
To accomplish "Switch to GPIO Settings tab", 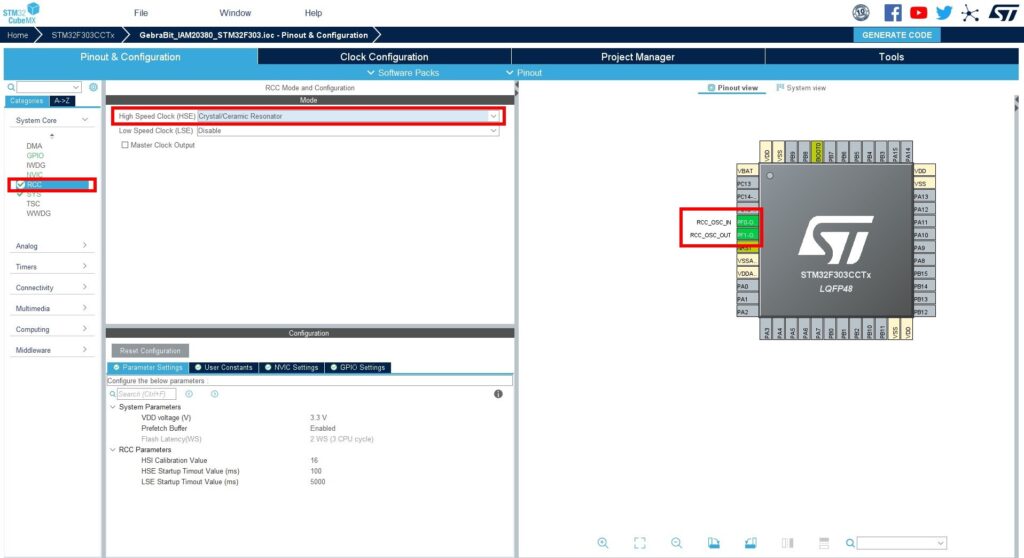I will [x=358, y=367].
